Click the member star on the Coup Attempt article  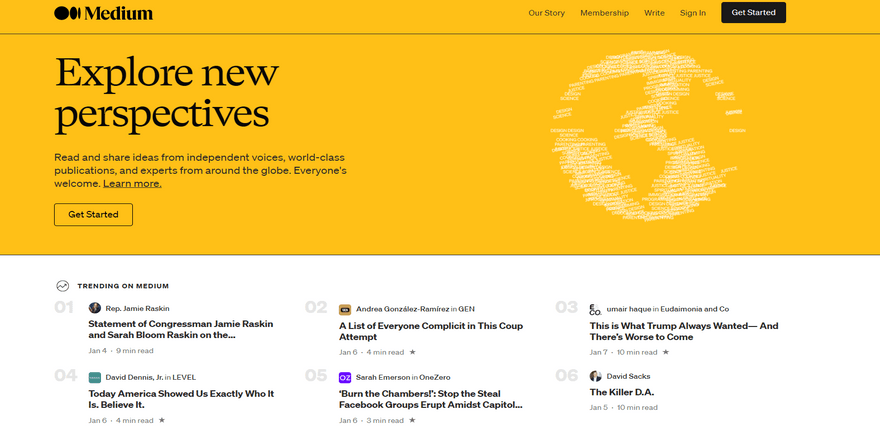(x=412, y=352)
